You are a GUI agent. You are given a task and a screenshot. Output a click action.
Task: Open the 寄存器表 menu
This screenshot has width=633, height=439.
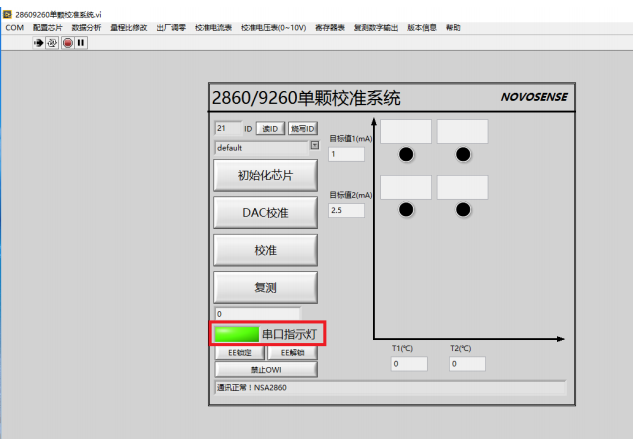pos(329,28)
